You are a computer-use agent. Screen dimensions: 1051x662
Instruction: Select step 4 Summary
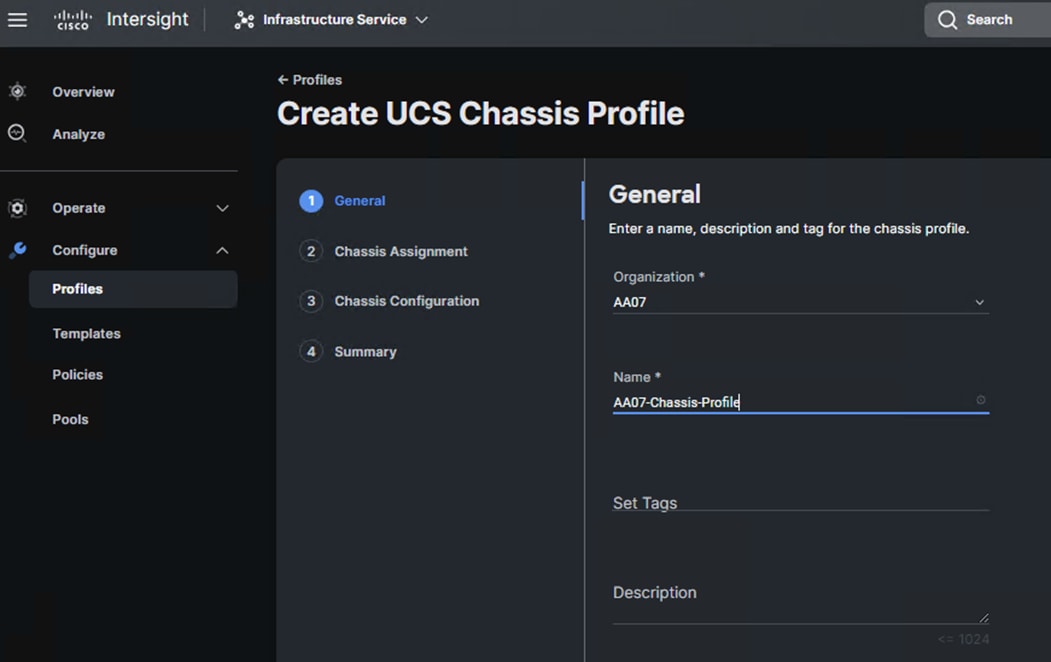tap(365, 351)
